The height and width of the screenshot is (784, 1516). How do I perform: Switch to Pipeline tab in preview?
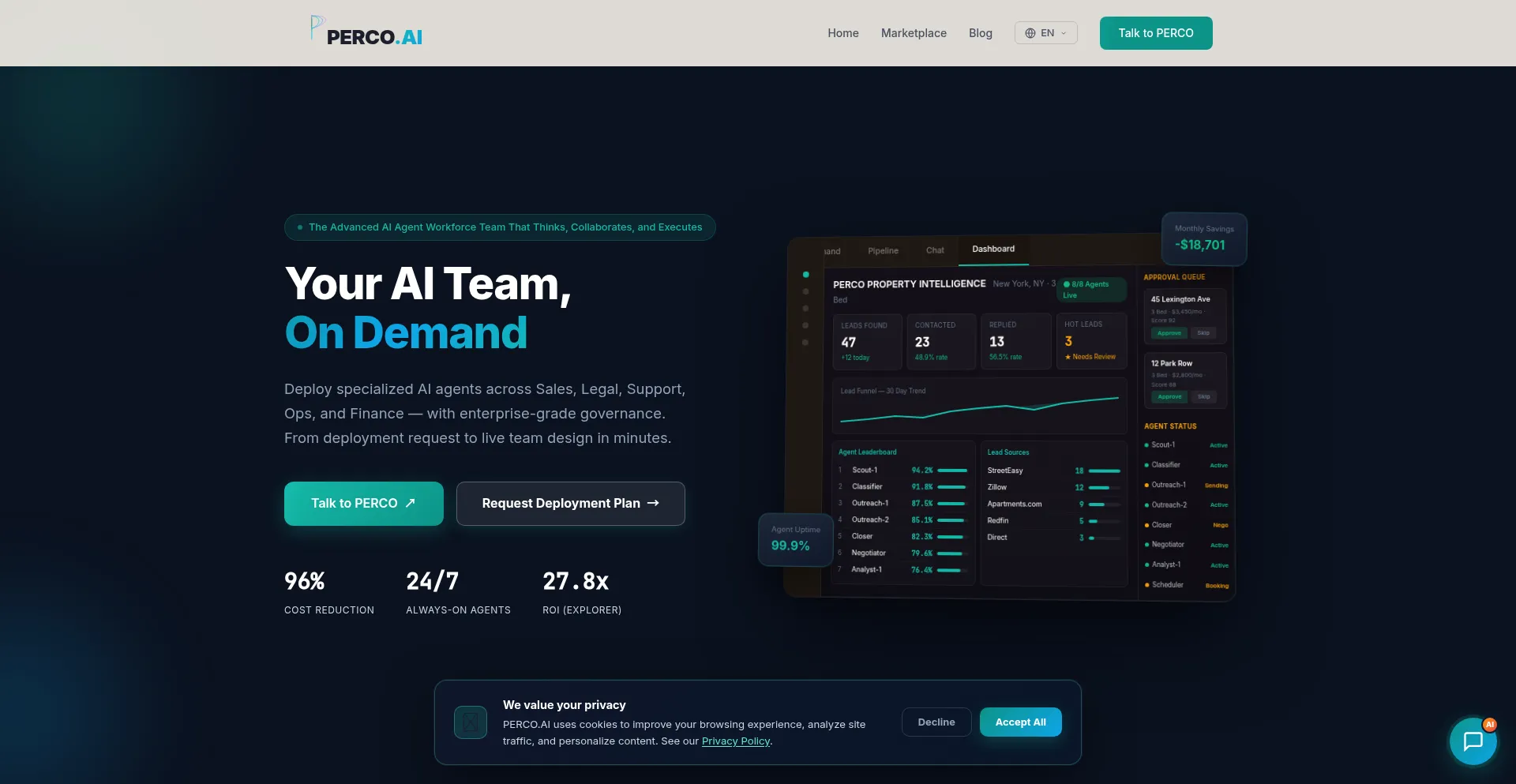[x=883, y=251]
